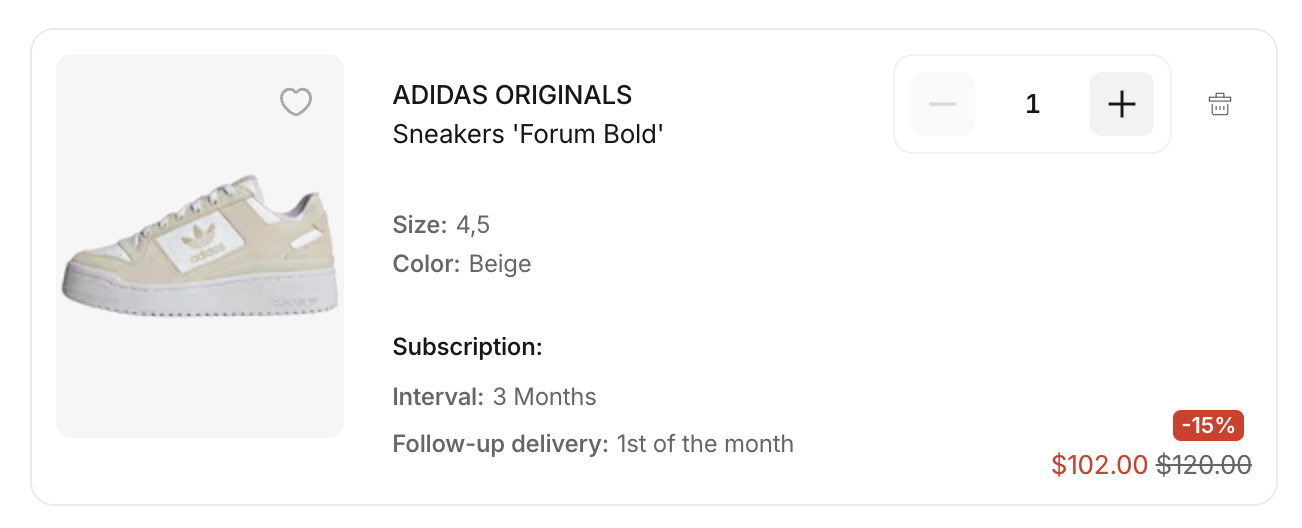Click the quantity value field showing 1
Viewport: 1302px width, 528px height.
coord(1032,104)
